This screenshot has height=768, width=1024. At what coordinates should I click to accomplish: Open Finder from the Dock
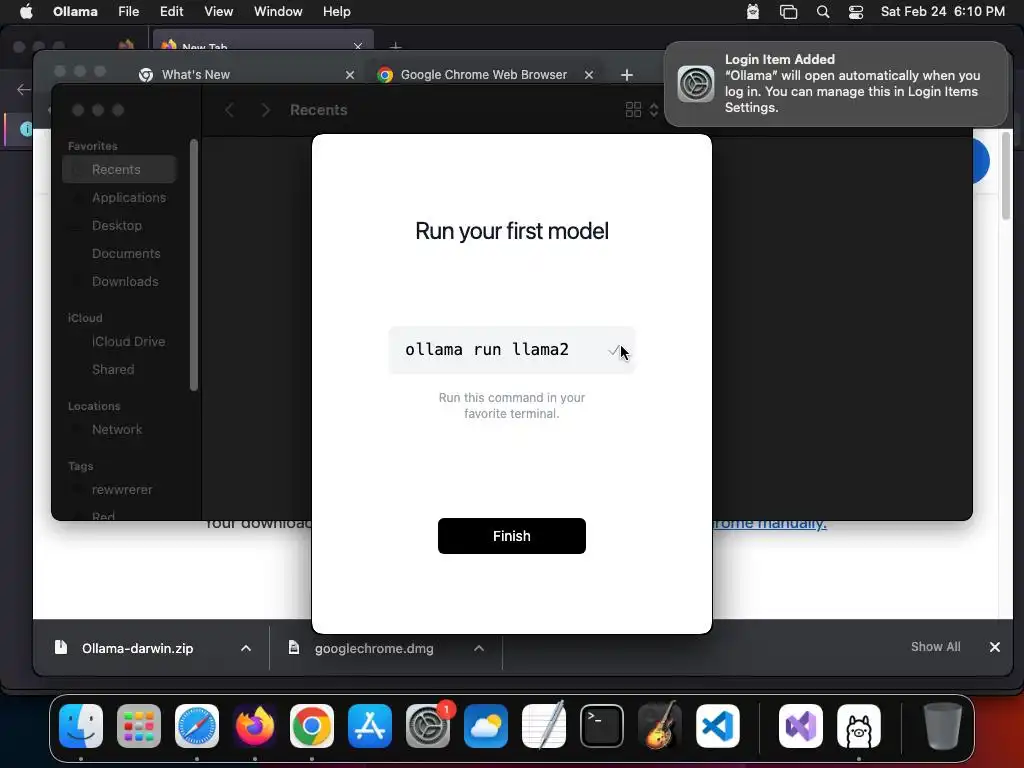pyautogui.click(x=81, y=726)
